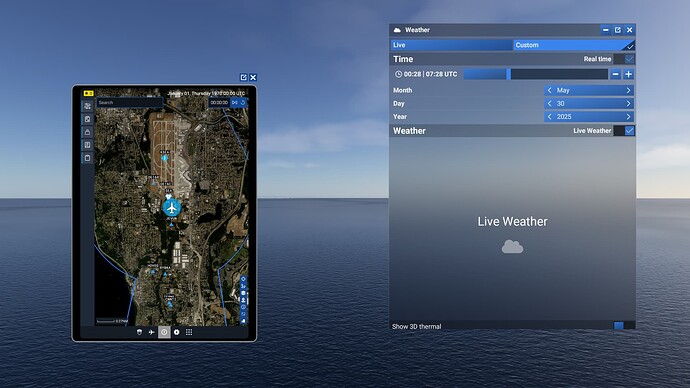Decrease time with the minus button
This screenshot has height=388, width=690.
tap(616, 74)
